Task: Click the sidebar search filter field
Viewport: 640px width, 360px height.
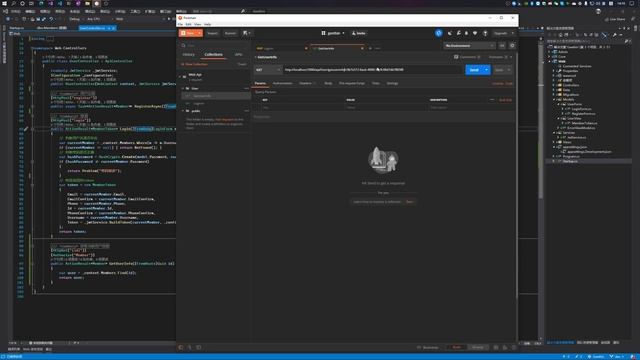Action: [x=216, y=45]
